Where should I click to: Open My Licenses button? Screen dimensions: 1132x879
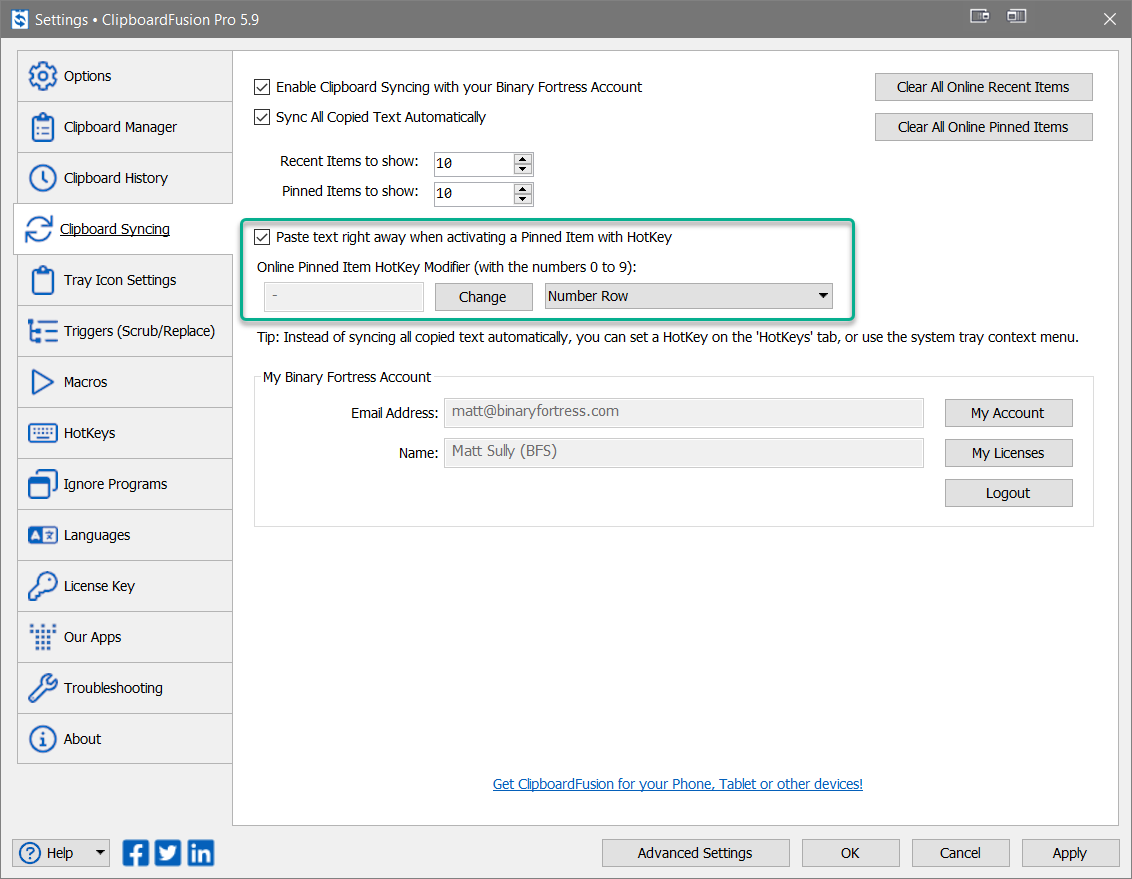pos(1008,453)
